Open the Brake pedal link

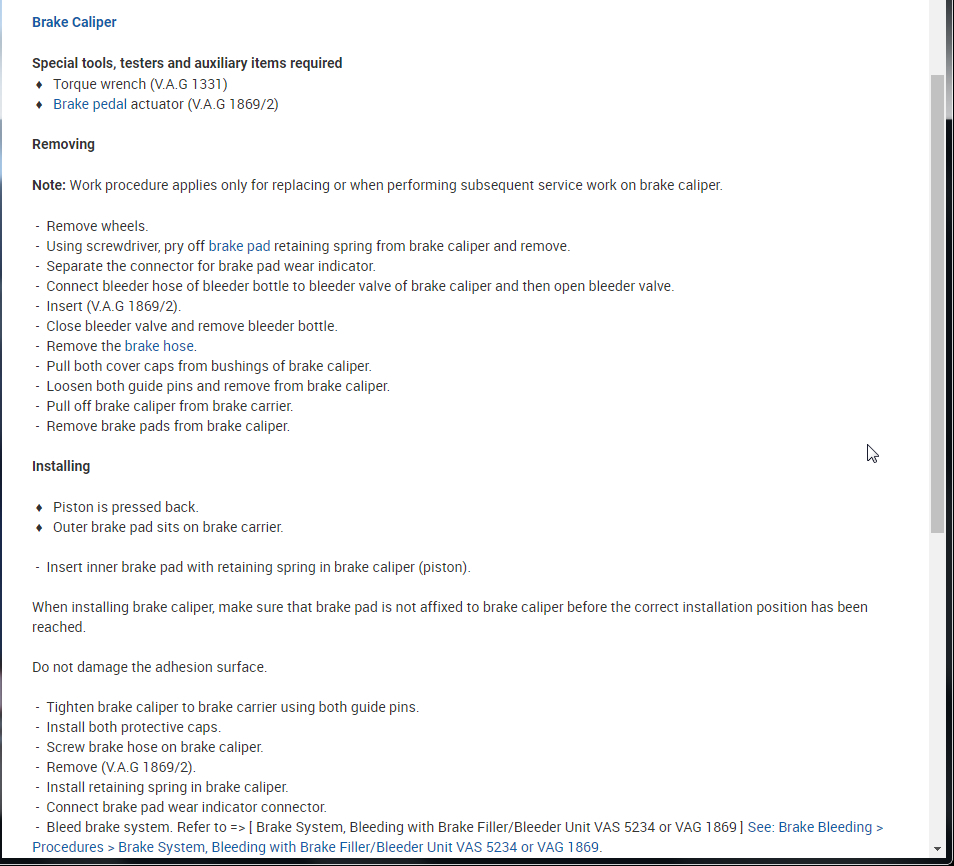pos(90,104)
